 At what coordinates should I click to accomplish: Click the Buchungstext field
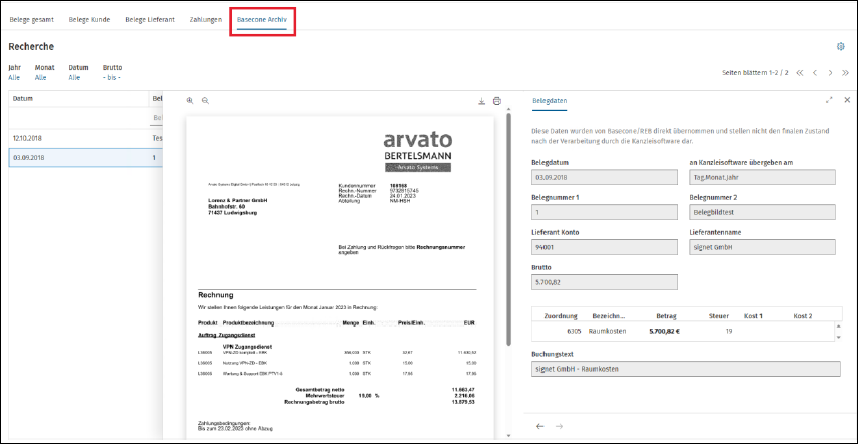click(685, 369)
